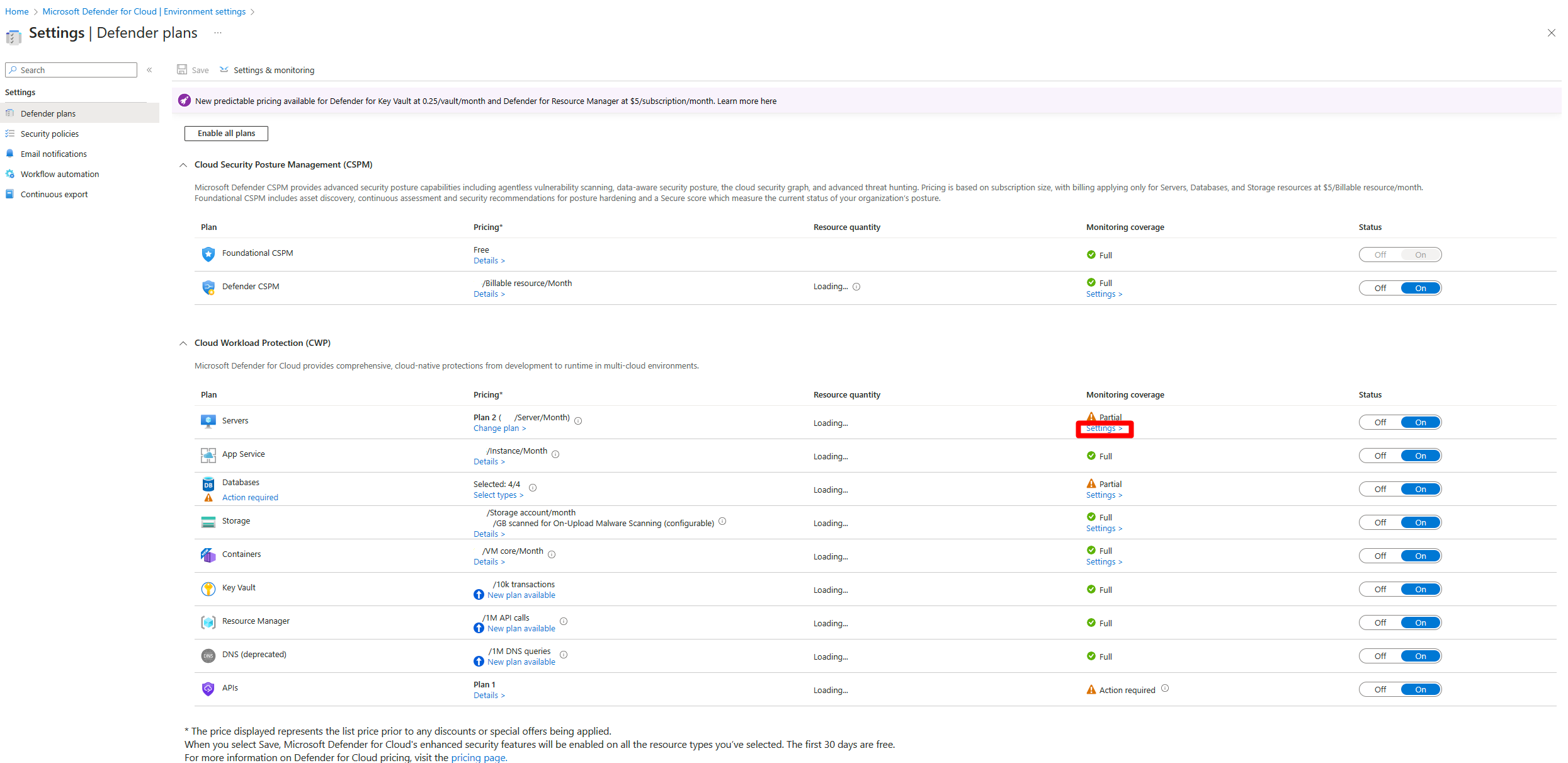Open the pricing page link
The width and height of the screenshot is (1568, 763).
point(479,757)
